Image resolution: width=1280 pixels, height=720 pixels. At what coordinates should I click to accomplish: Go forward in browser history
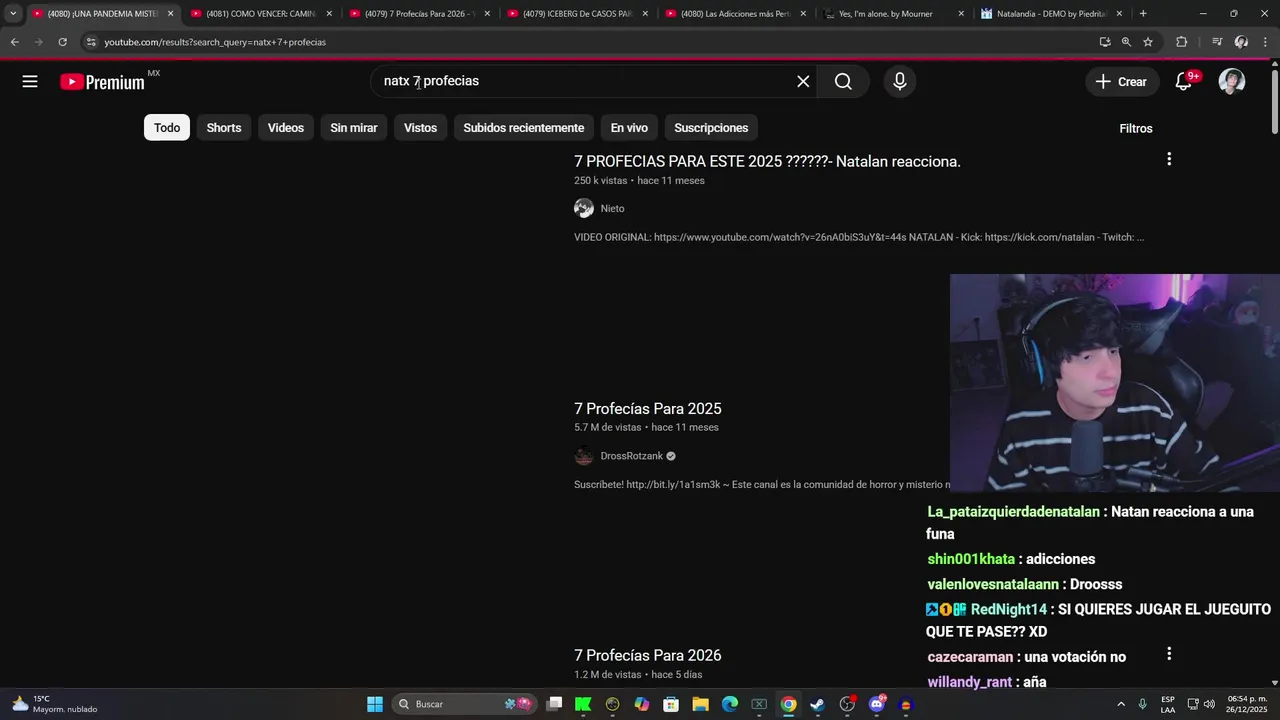[38, 42]
